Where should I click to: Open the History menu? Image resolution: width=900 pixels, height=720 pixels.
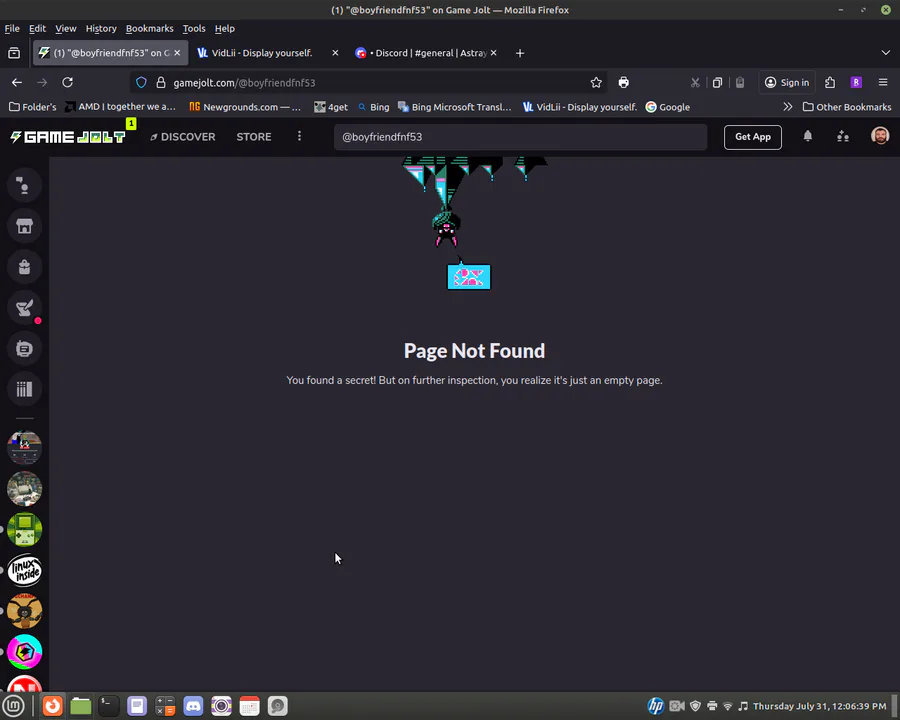[x=101, y=28]
